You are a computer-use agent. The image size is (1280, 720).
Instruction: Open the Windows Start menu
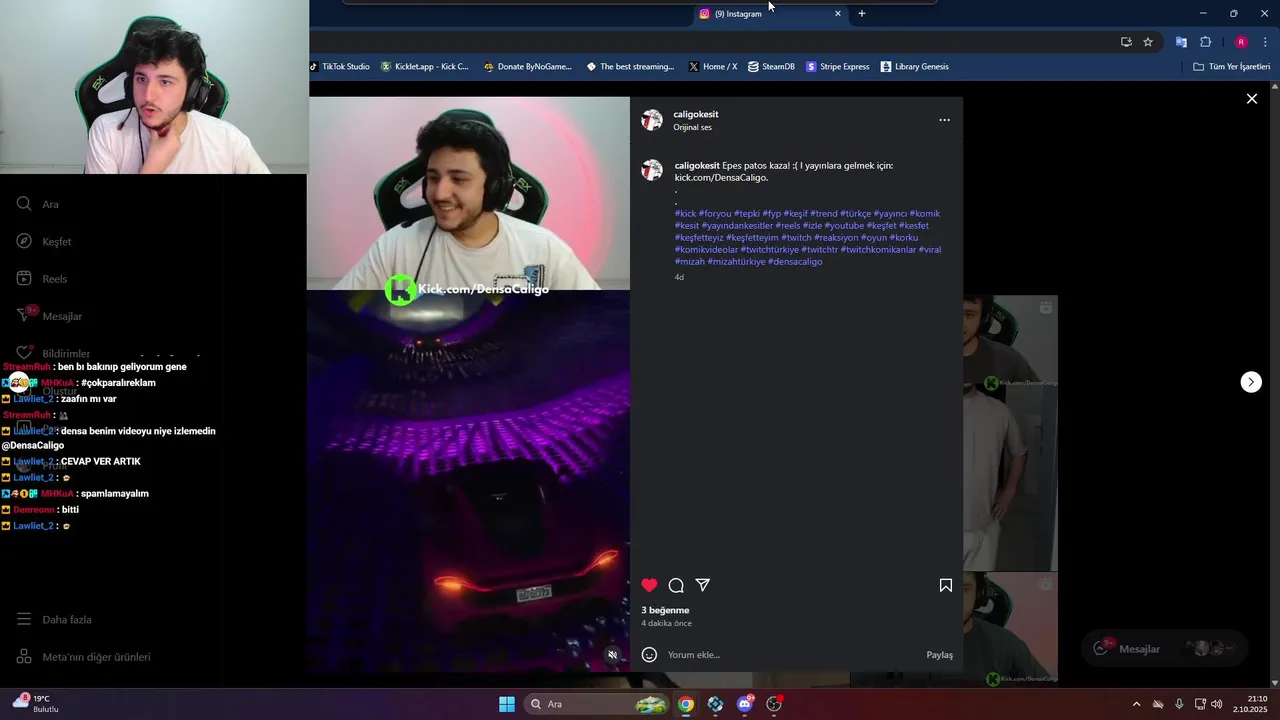point(507,704)
